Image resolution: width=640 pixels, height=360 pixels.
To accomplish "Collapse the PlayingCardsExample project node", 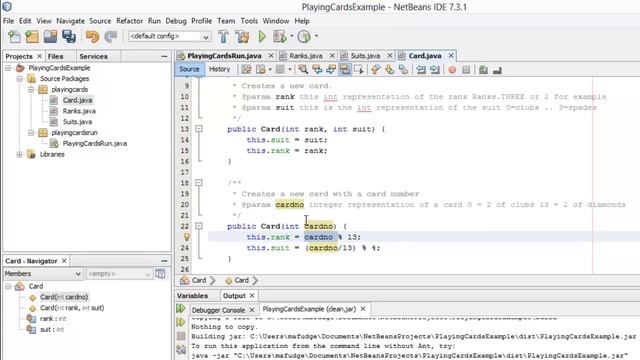I will [x=8, y=68].
